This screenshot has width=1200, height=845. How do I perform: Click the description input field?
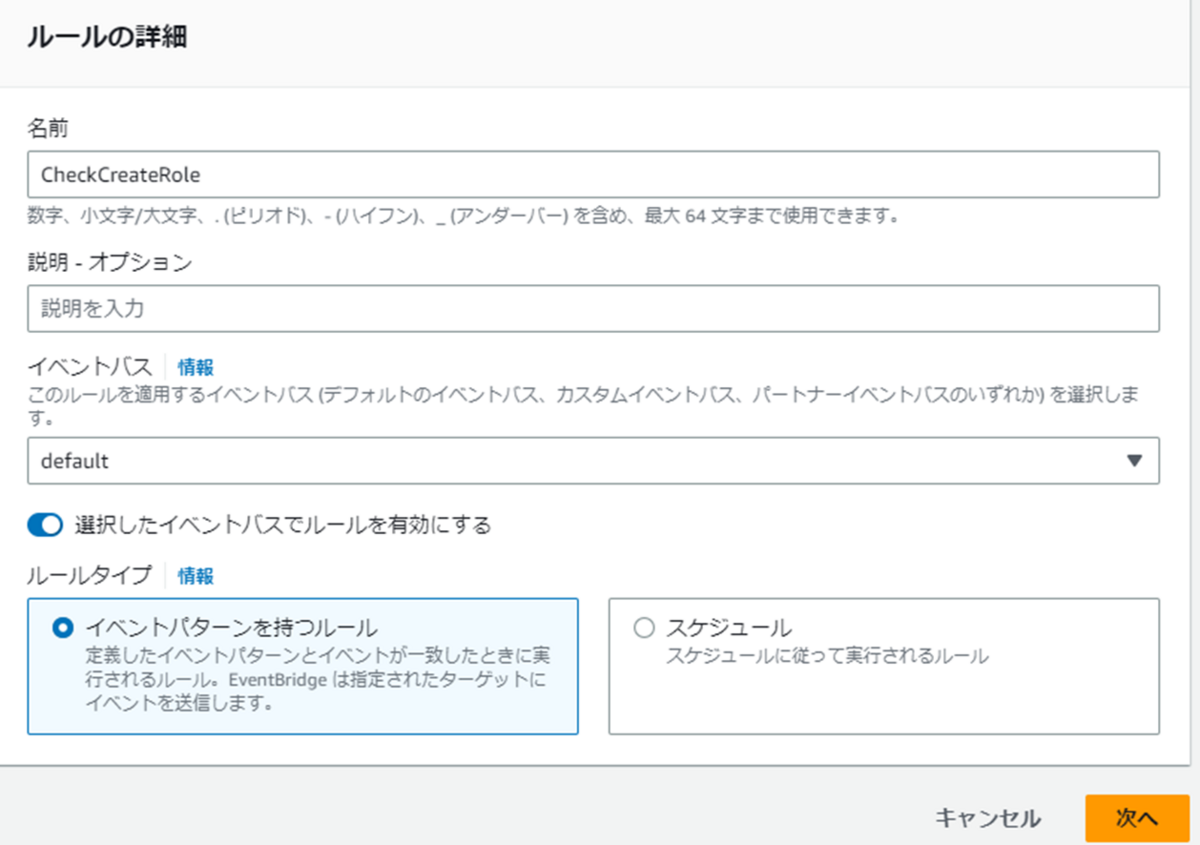pos(593,308)
